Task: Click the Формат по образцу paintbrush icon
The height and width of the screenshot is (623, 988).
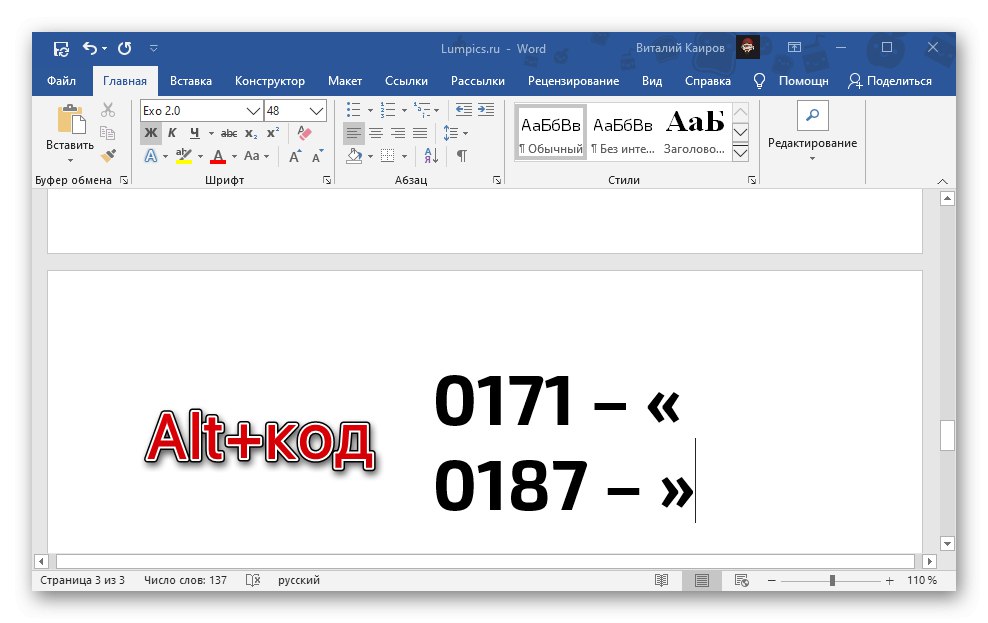Action: coord(106,154)
